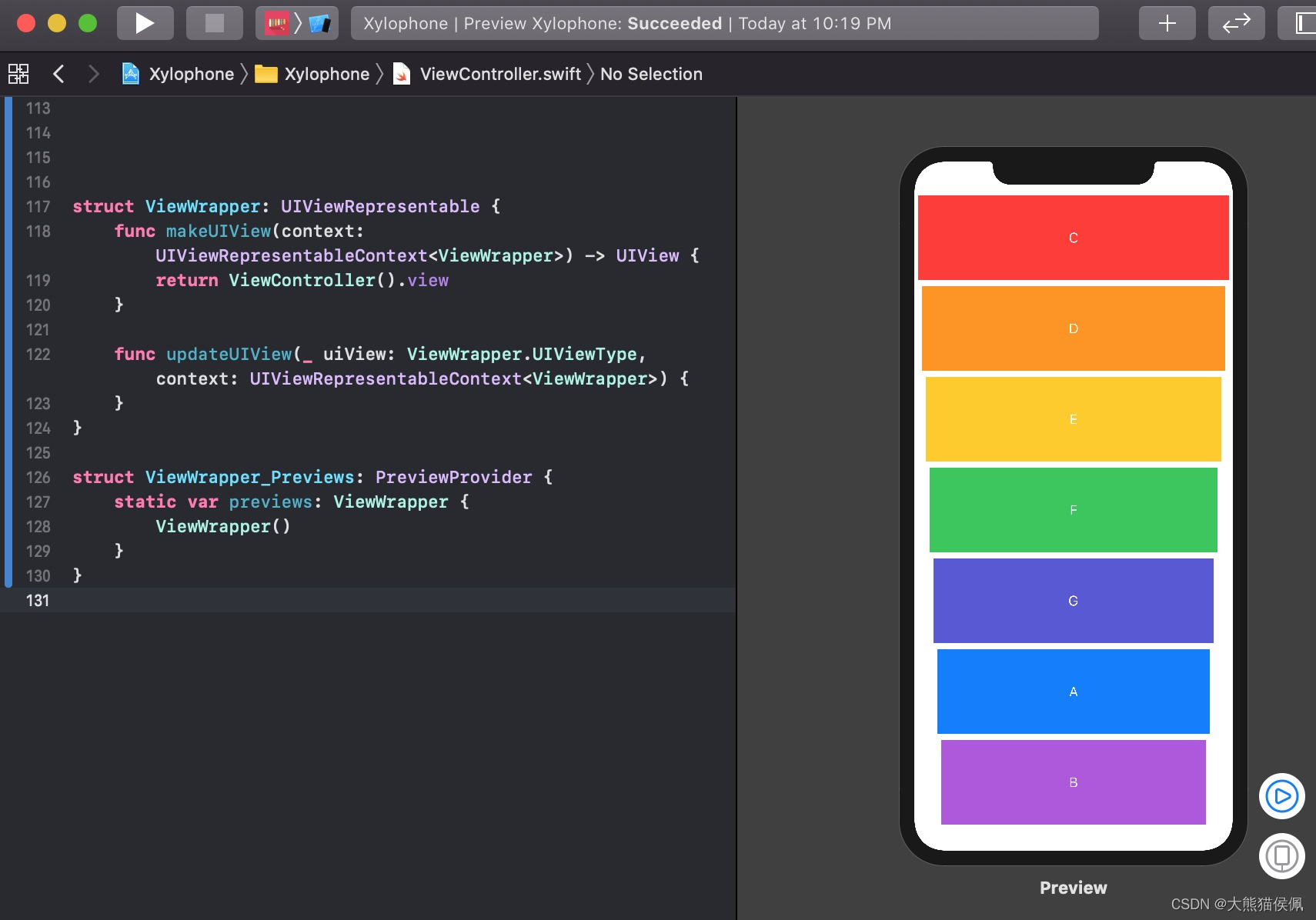Open the No Selection breadcrumb menu

coord(651,74)
